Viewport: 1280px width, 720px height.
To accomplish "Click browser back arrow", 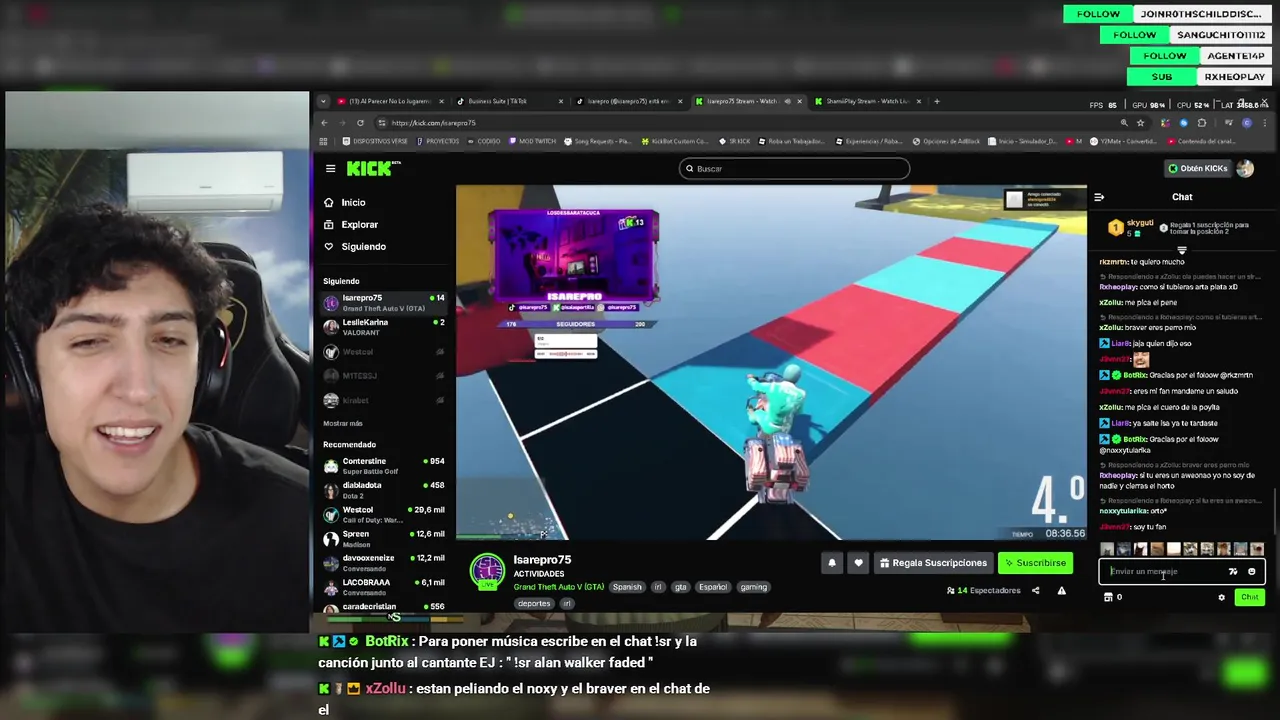I will 323,122.
